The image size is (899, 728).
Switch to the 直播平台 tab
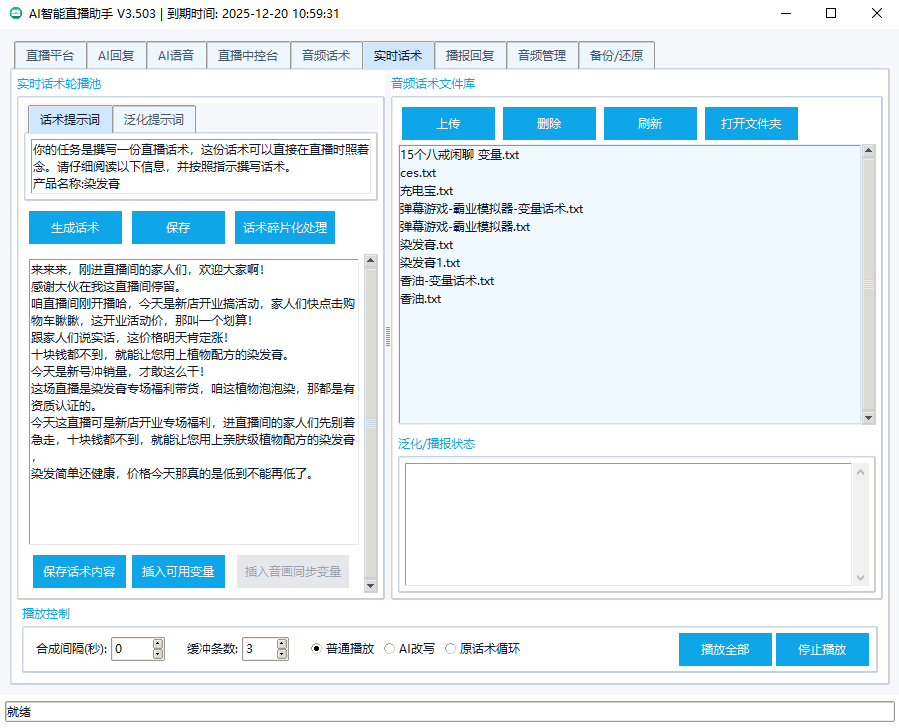coord(50,55)
